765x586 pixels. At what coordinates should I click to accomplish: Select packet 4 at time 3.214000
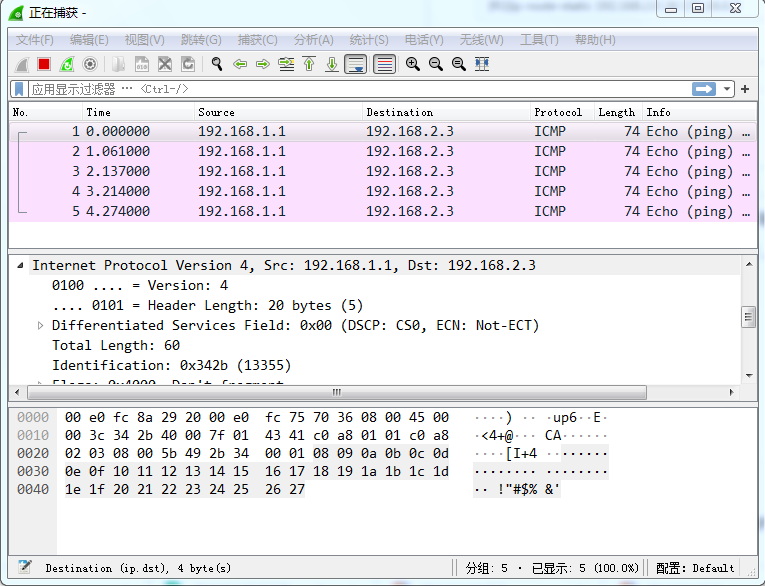click(383, 191)
